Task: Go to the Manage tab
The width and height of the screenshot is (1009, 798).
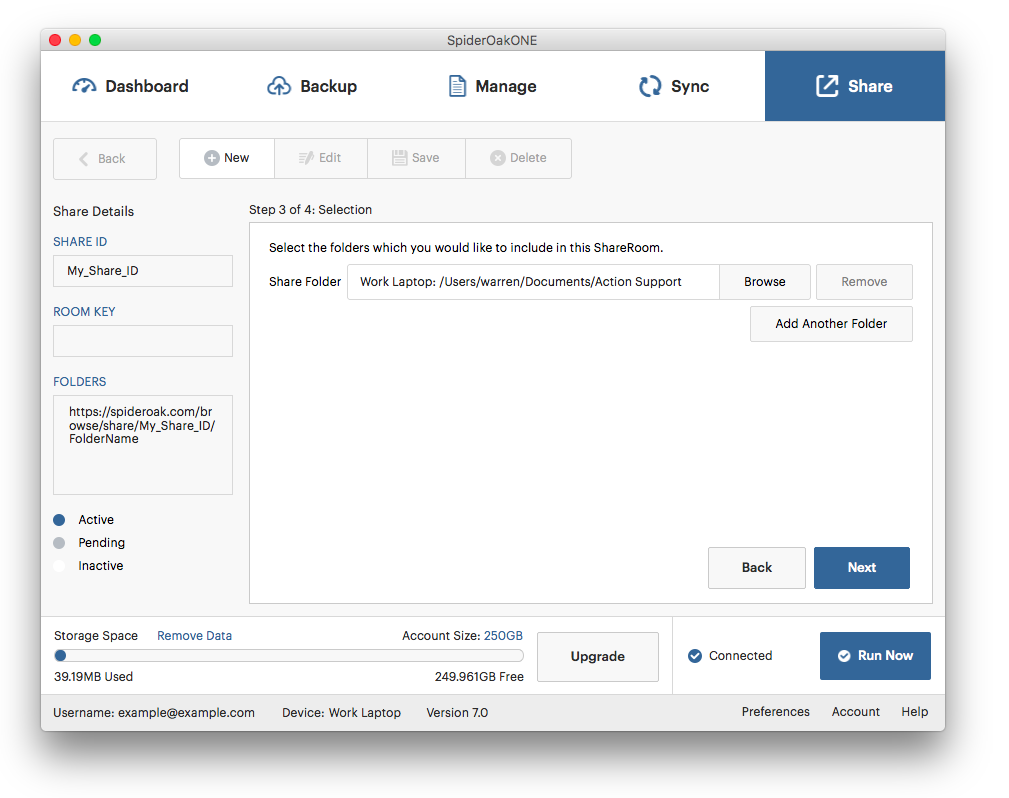Action: coord(493,86)
